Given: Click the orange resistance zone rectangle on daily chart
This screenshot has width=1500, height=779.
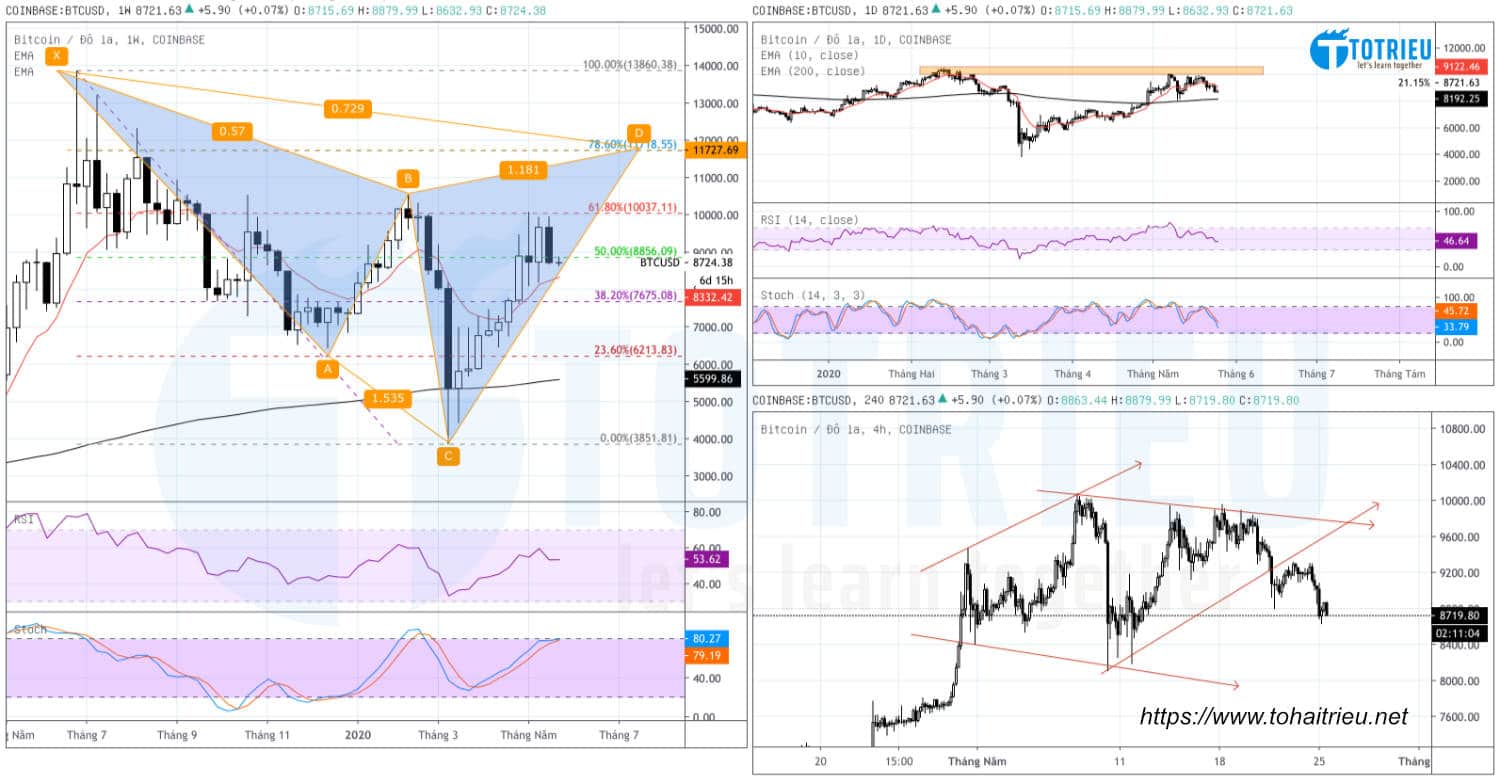Looking at the screenshot, I should click(x=1091, y=71).
